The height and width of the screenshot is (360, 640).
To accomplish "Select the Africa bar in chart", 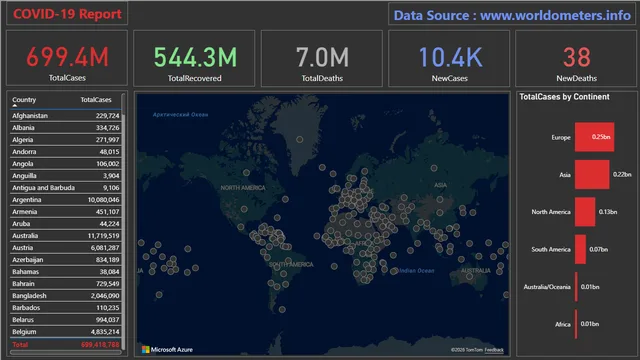I will (576, 324).
